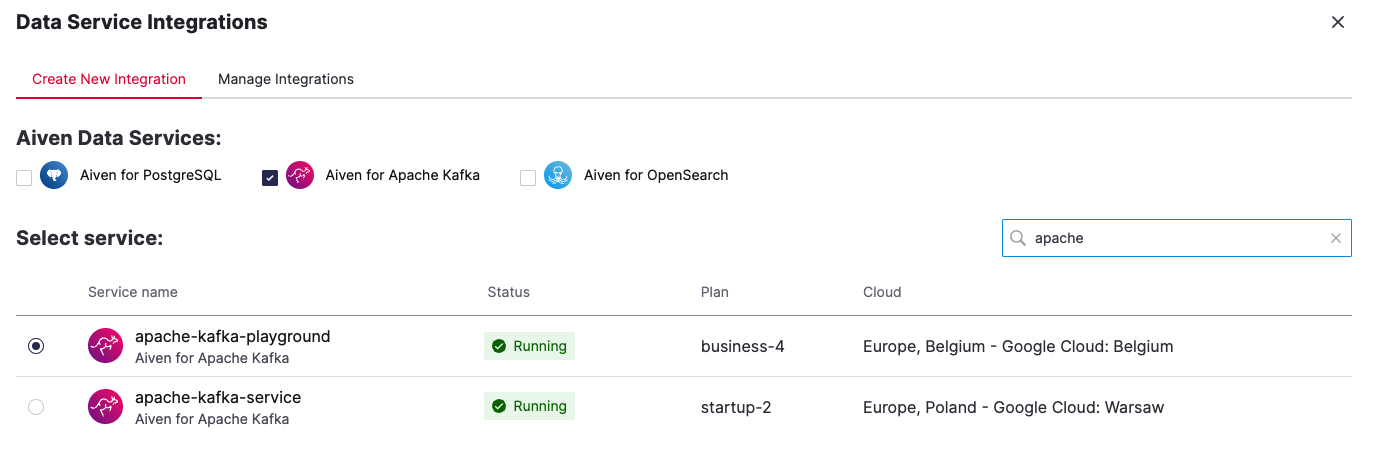Viewport: 1379px width, 467px height.
Task: Click the Service name column header
Action: [133, 292]
